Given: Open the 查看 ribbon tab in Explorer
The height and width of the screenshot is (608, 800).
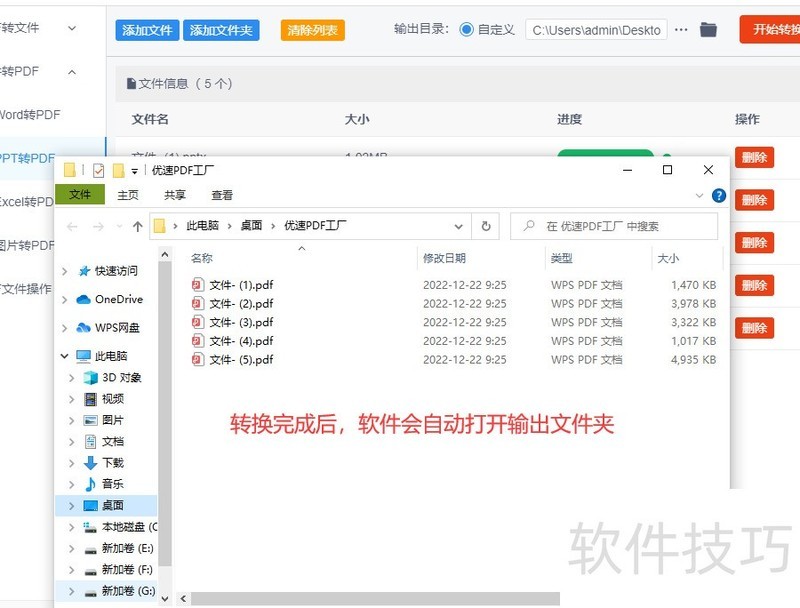Looking at the screenshot, I should pos(222,195).
